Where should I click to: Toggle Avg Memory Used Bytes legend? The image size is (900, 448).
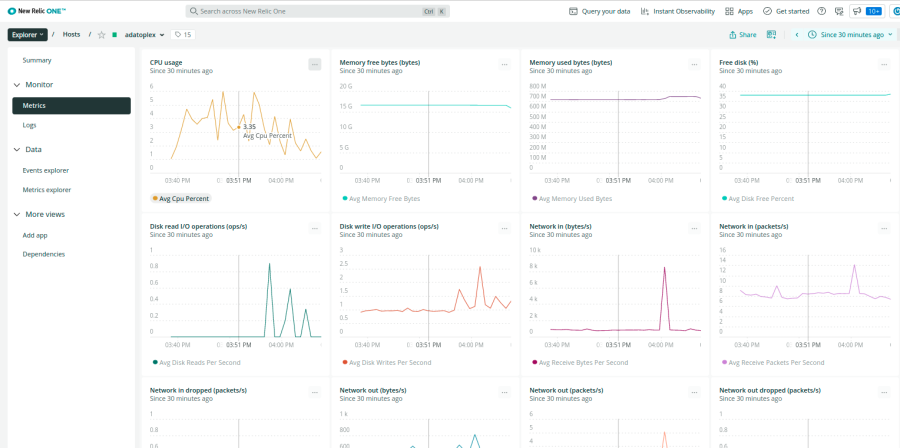point(574,198)
